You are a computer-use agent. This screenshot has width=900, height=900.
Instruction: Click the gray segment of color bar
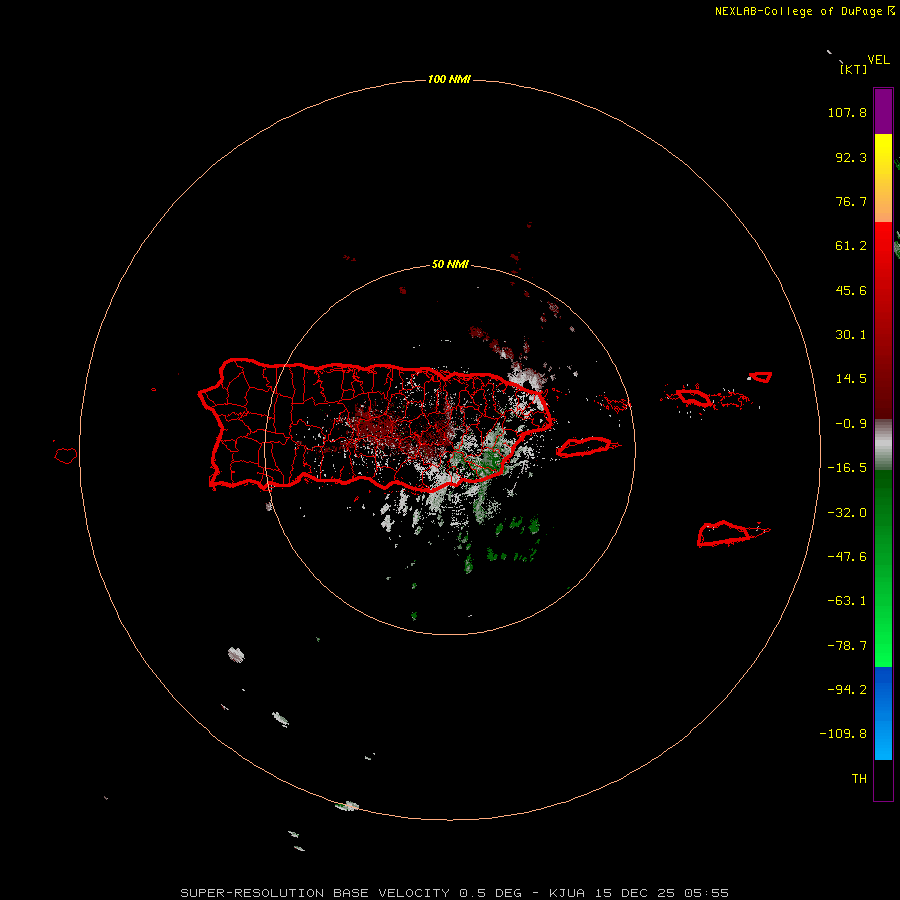(883, 445)
